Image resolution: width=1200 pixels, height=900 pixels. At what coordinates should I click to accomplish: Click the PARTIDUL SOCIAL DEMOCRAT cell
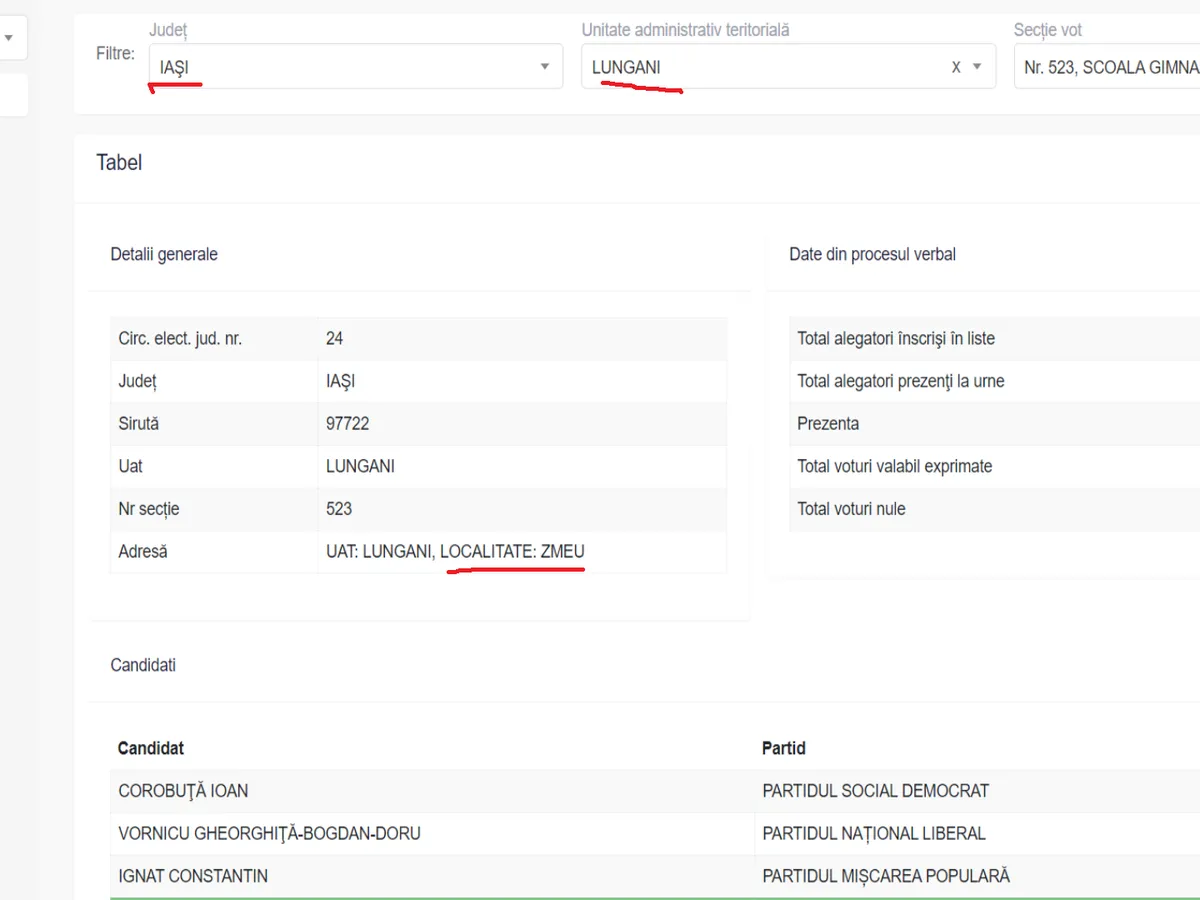(x=875, y=791)
